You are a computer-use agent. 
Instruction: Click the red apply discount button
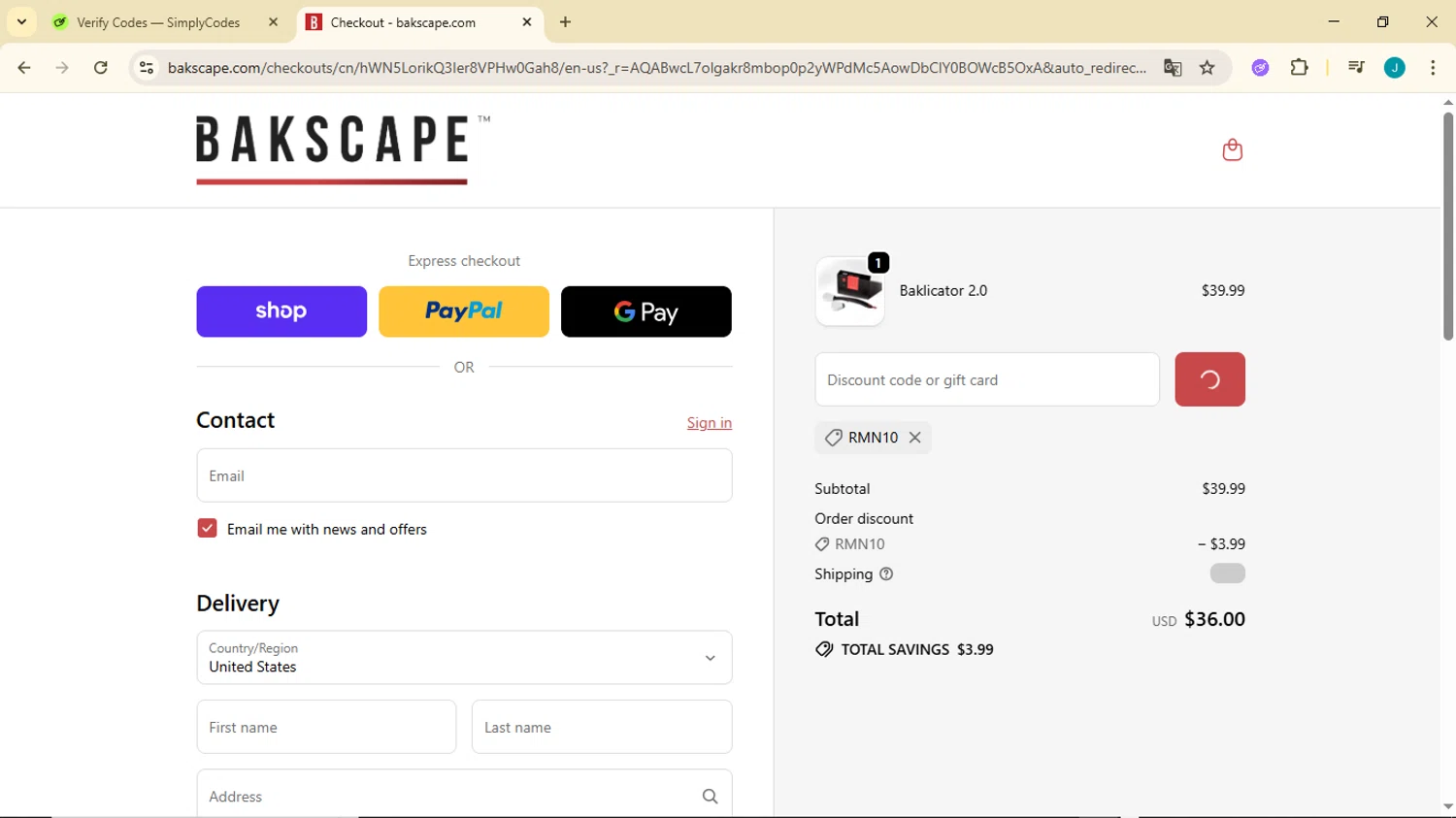[x=1209, y=379]
